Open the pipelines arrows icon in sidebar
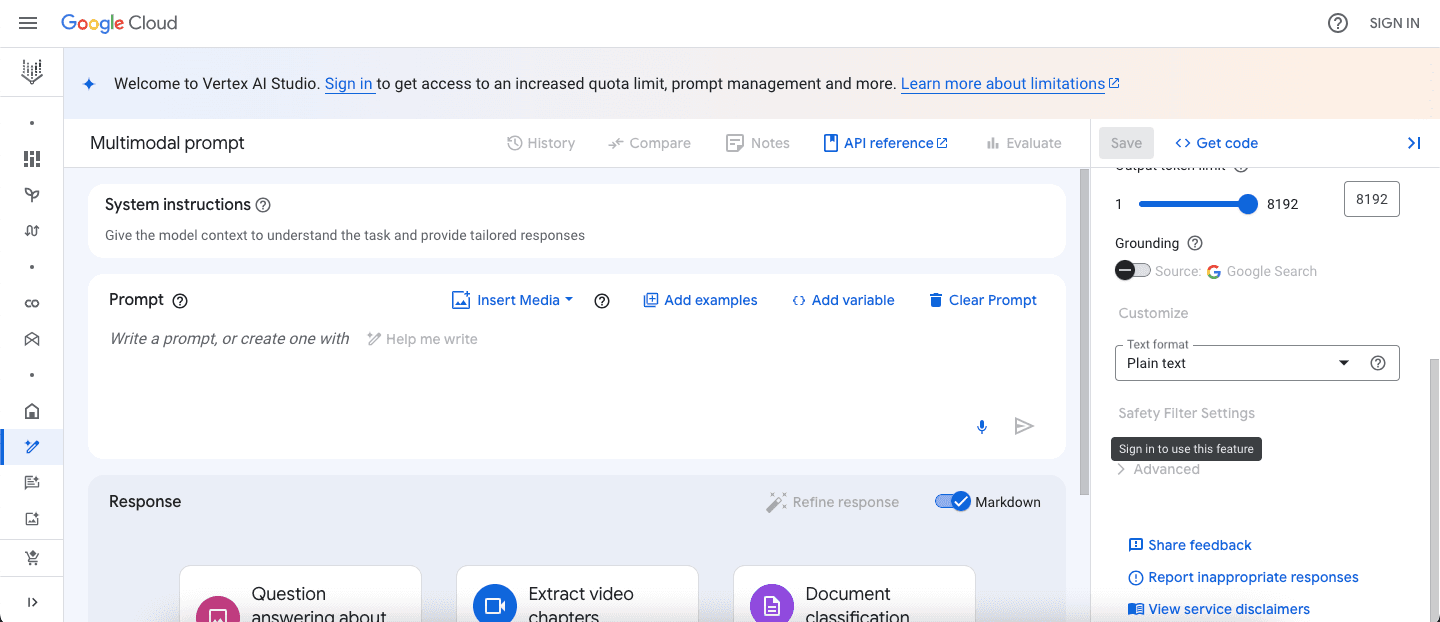This screenshot has height=622, width=1440. click(32, 231)
